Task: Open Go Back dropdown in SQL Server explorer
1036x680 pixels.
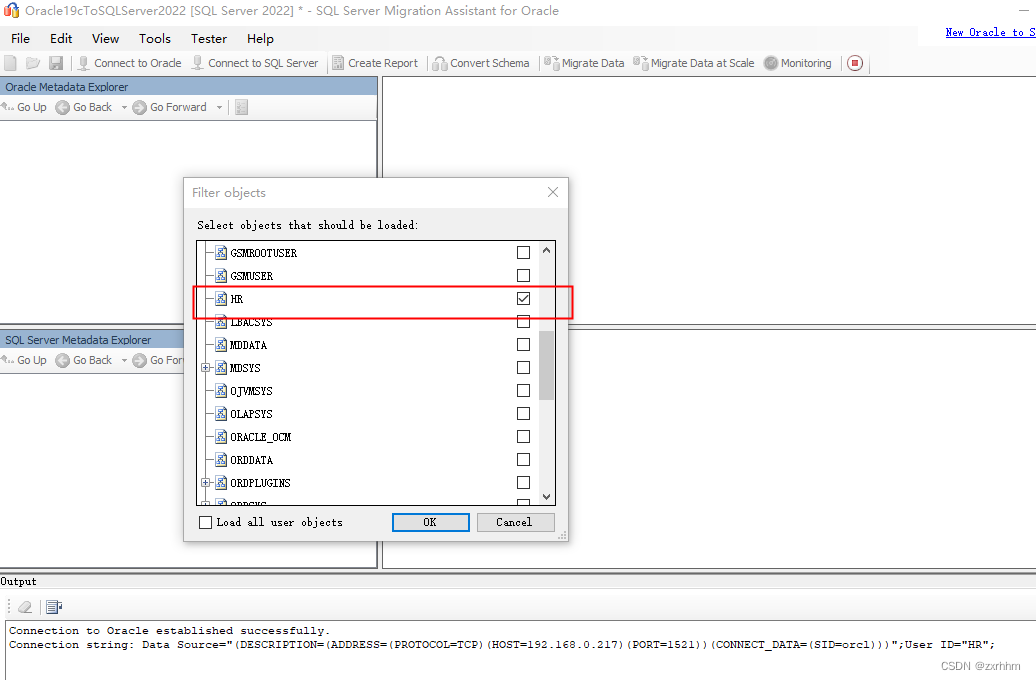Action: coord(124,360)
